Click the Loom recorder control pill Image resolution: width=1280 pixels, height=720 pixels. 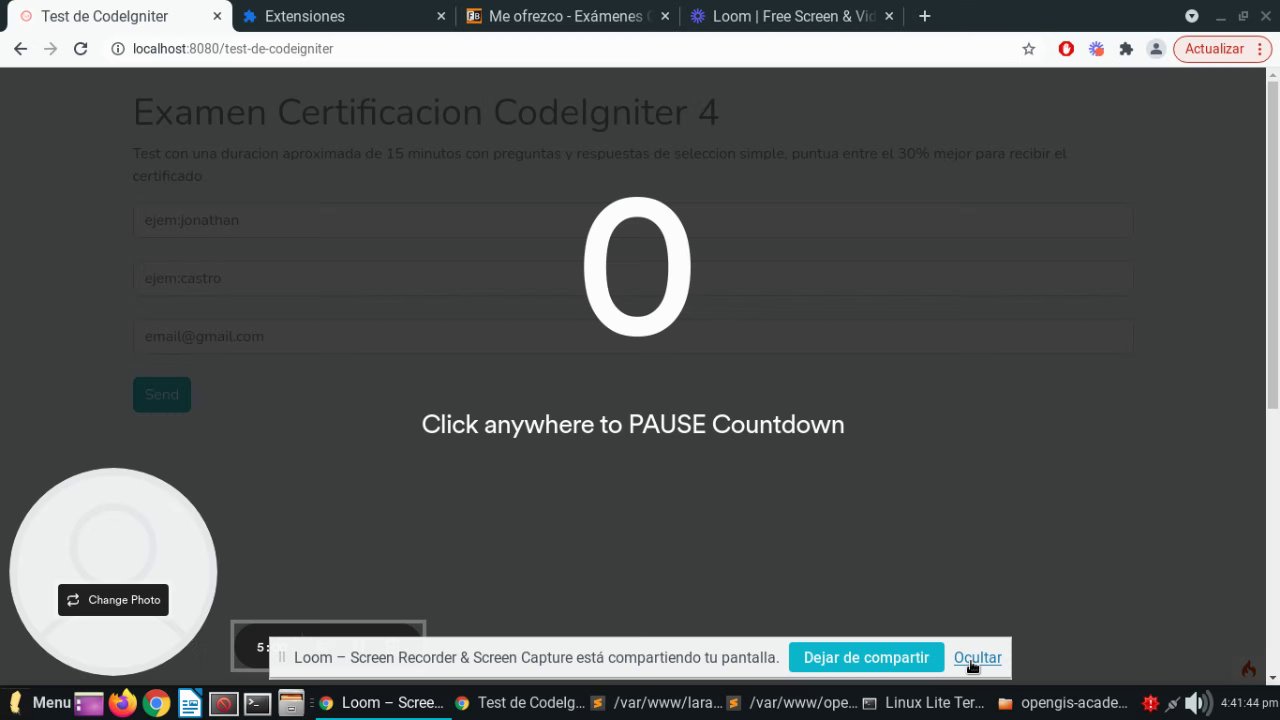click(x=328, y=646)
